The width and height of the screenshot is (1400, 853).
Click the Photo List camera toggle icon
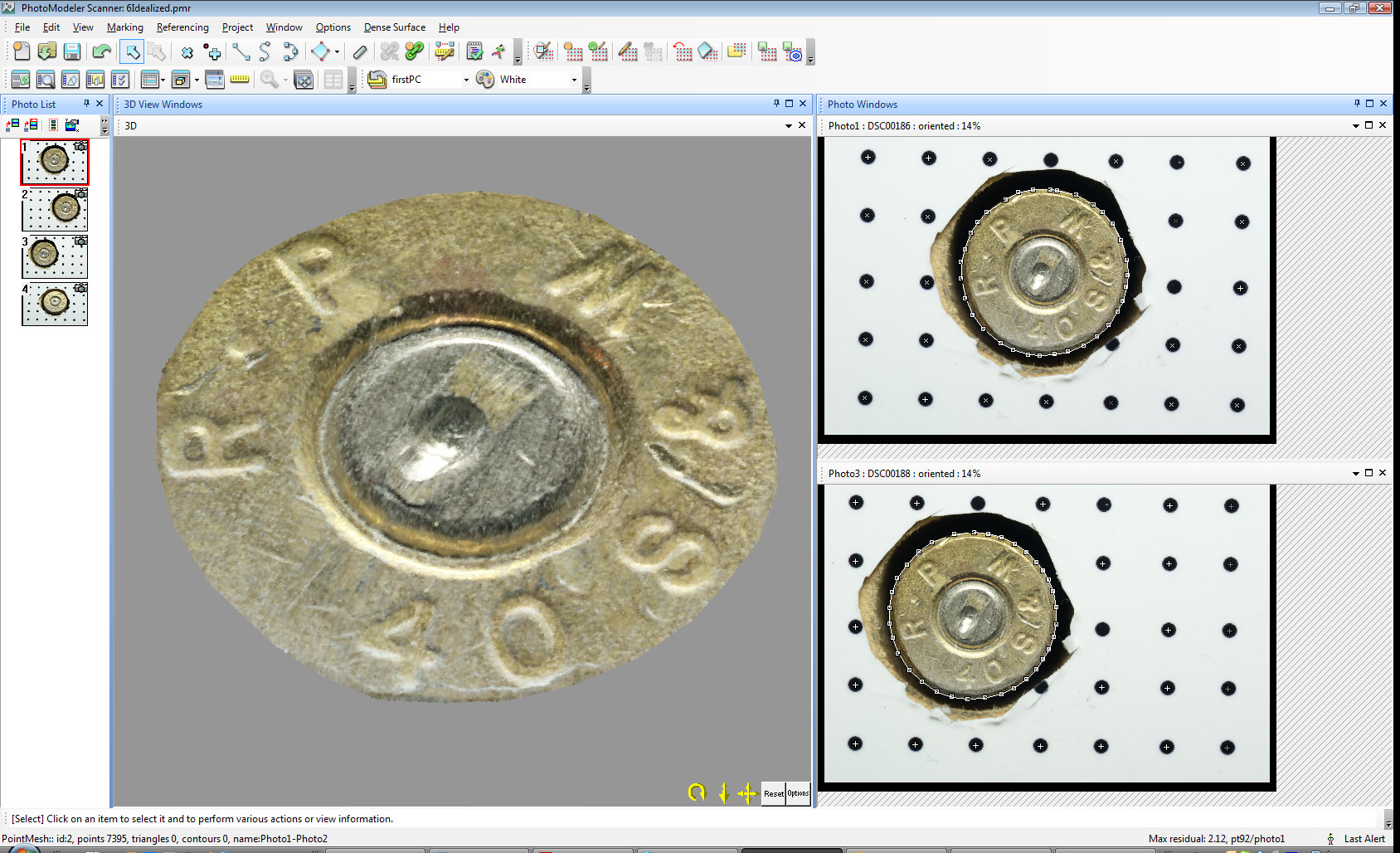(x=72, y=125)
